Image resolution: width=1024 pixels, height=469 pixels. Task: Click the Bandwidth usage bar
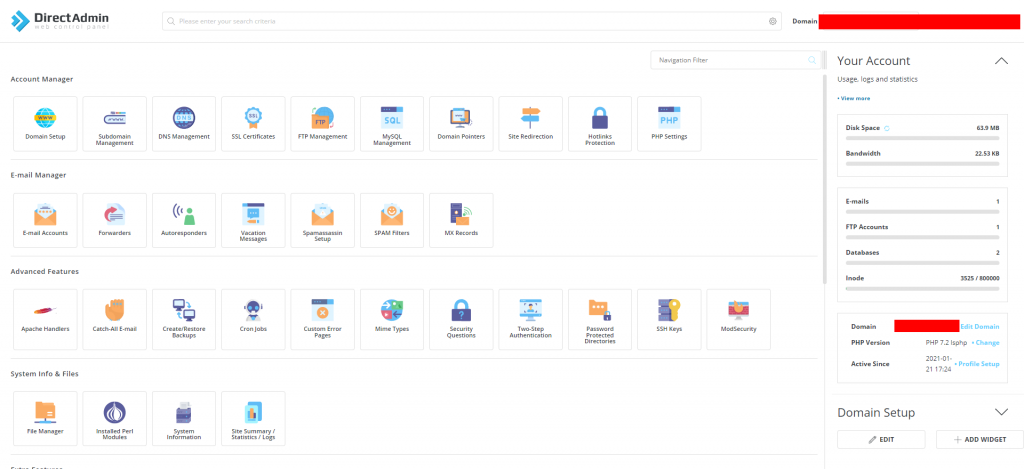tap(922, 163)
